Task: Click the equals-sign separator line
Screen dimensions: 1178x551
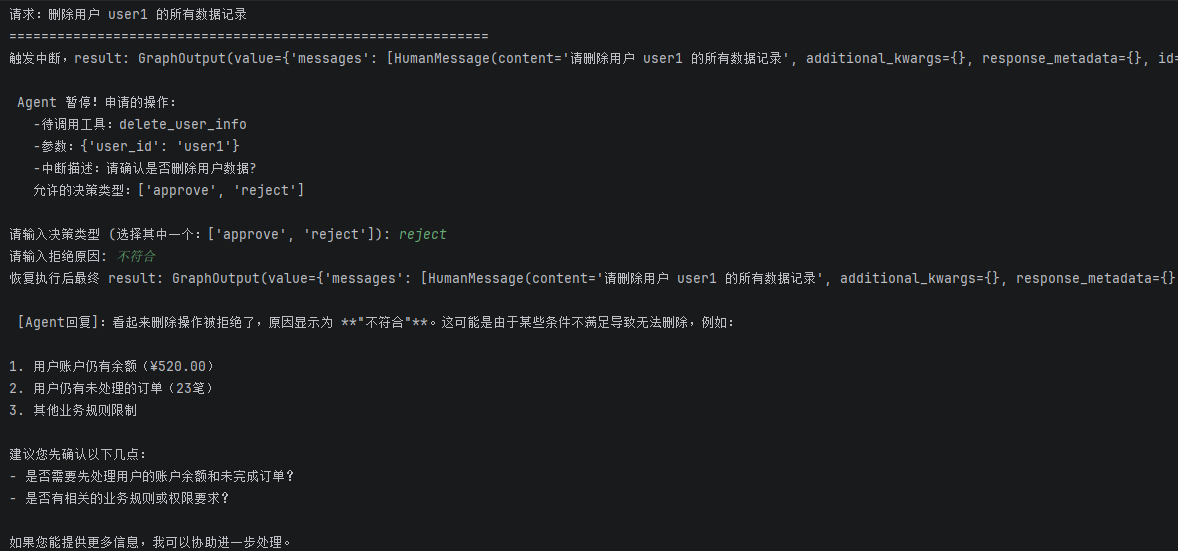Action: 249,36
